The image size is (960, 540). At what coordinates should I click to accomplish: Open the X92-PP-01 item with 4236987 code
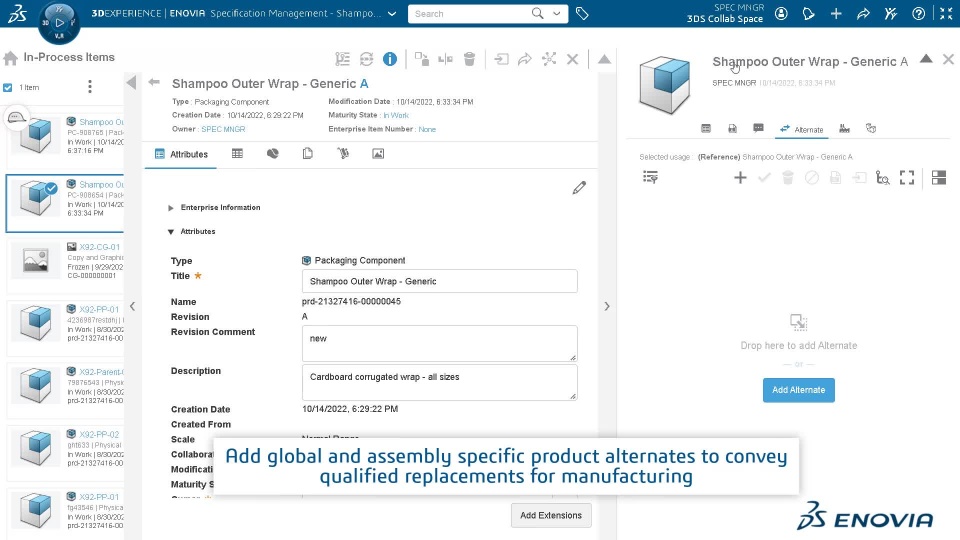click(x=99, y=309)
